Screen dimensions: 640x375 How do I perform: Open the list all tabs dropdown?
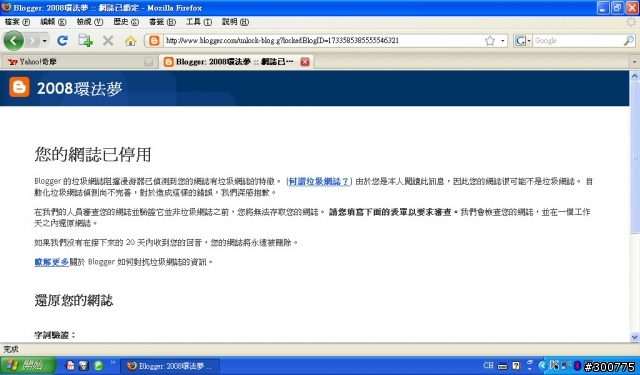[x=634, y=62]
